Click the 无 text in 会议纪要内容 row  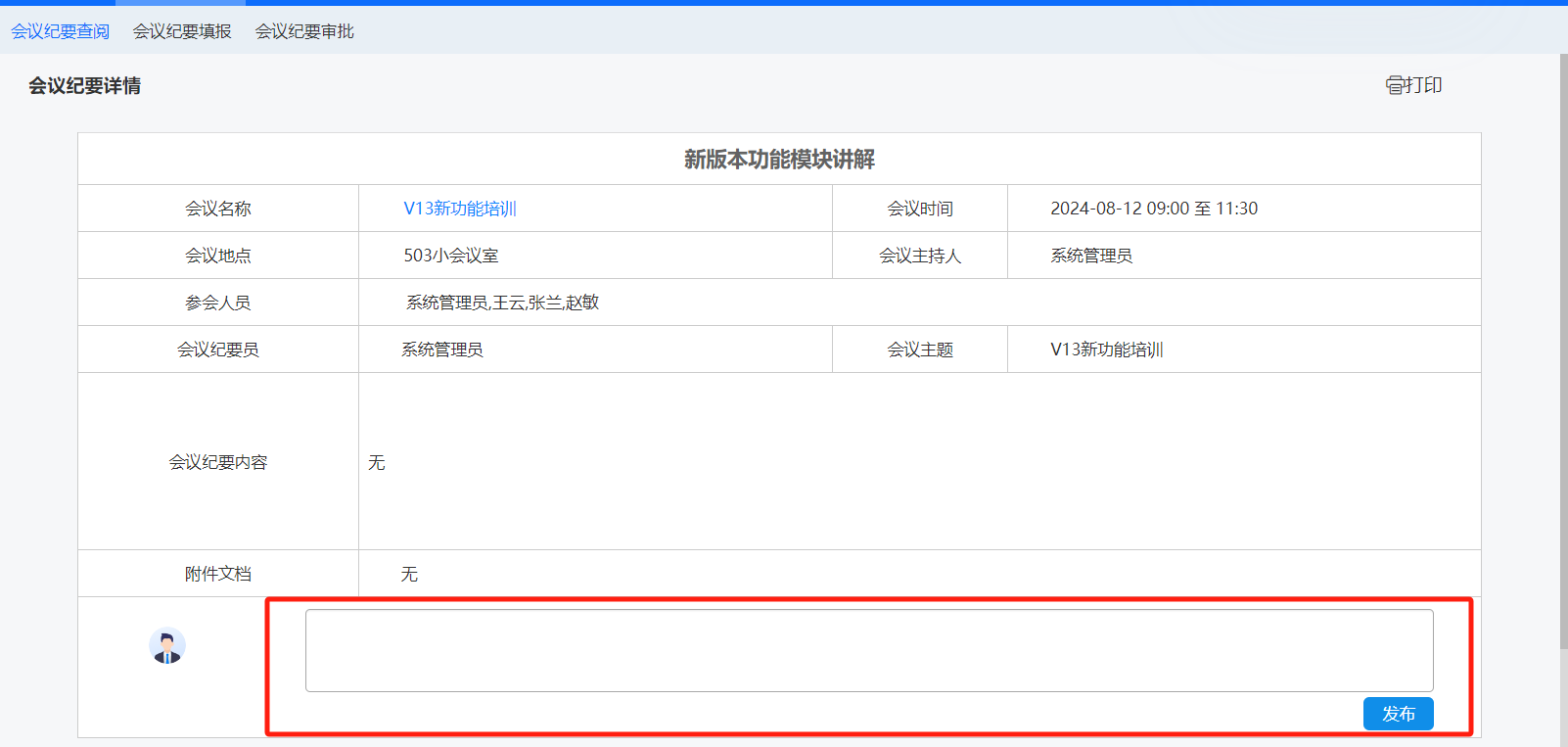[377, 462]
